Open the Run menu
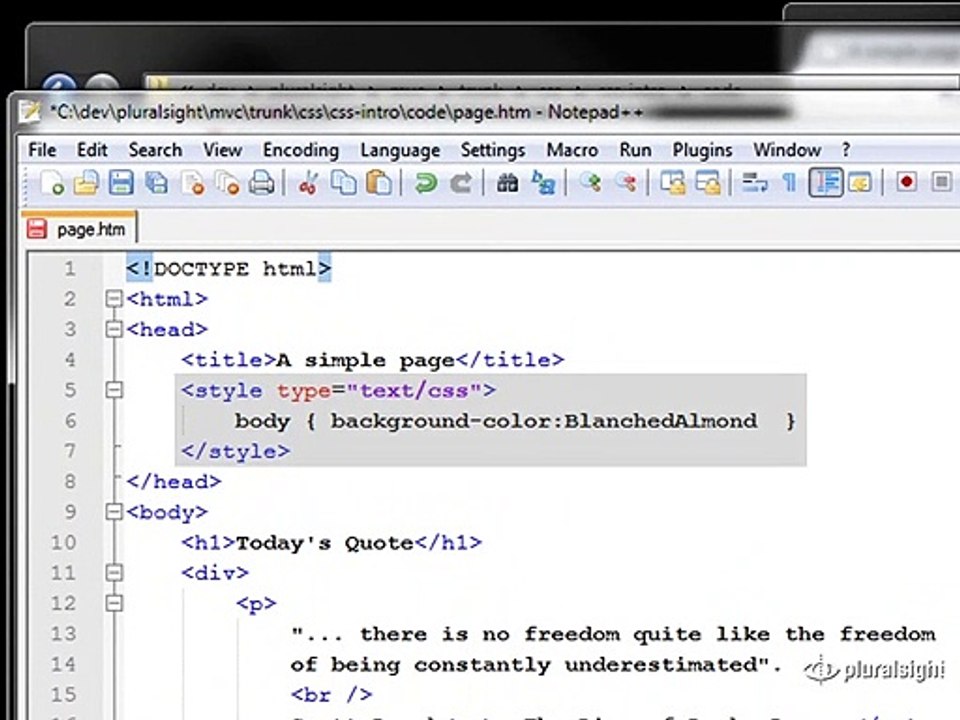This screenshot has width=960, height=720. (635, 150)
